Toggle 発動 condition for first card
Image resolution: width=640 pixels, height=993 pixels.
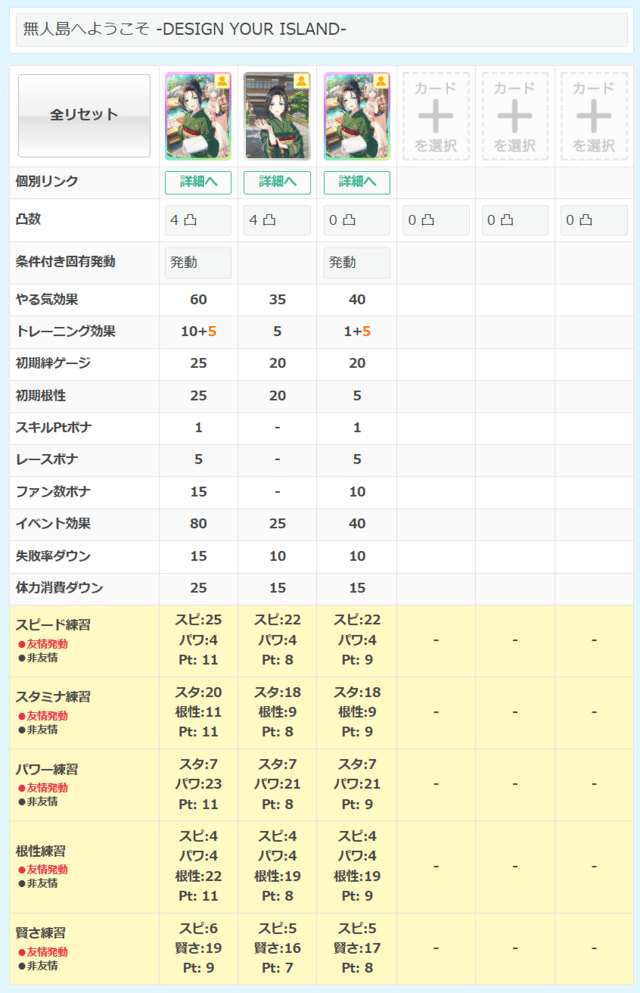point(198,263)
